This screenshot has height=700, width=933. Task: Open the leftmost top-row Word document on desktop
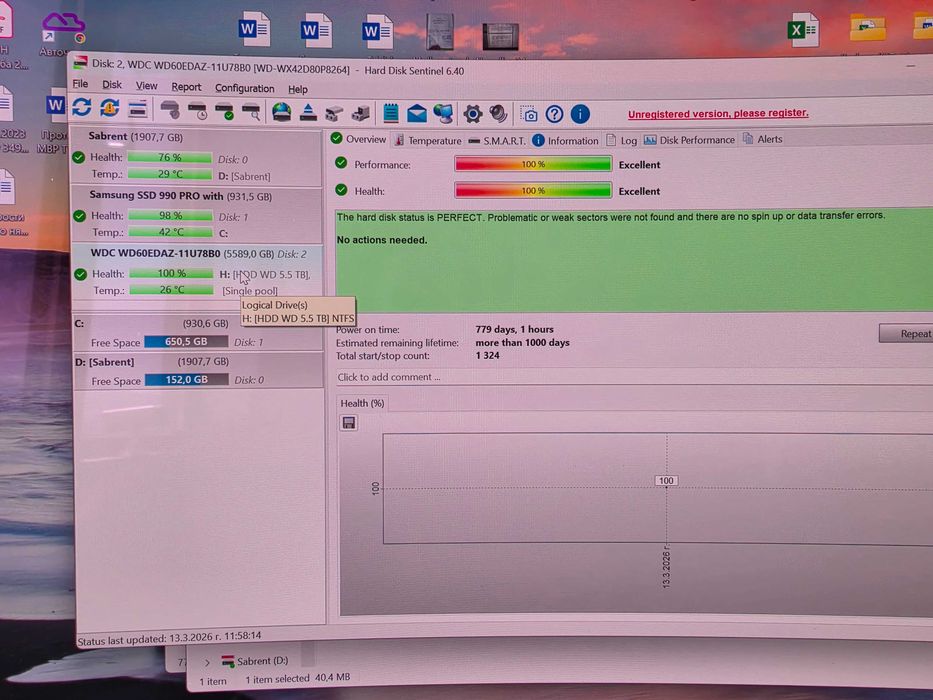click(254, 29)
